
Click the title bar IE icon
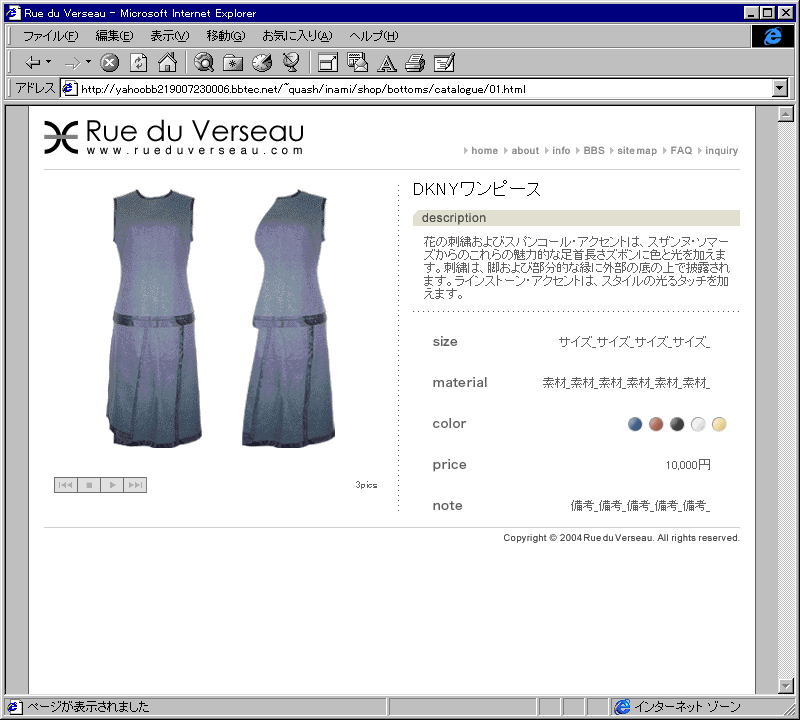coord(13,13)
